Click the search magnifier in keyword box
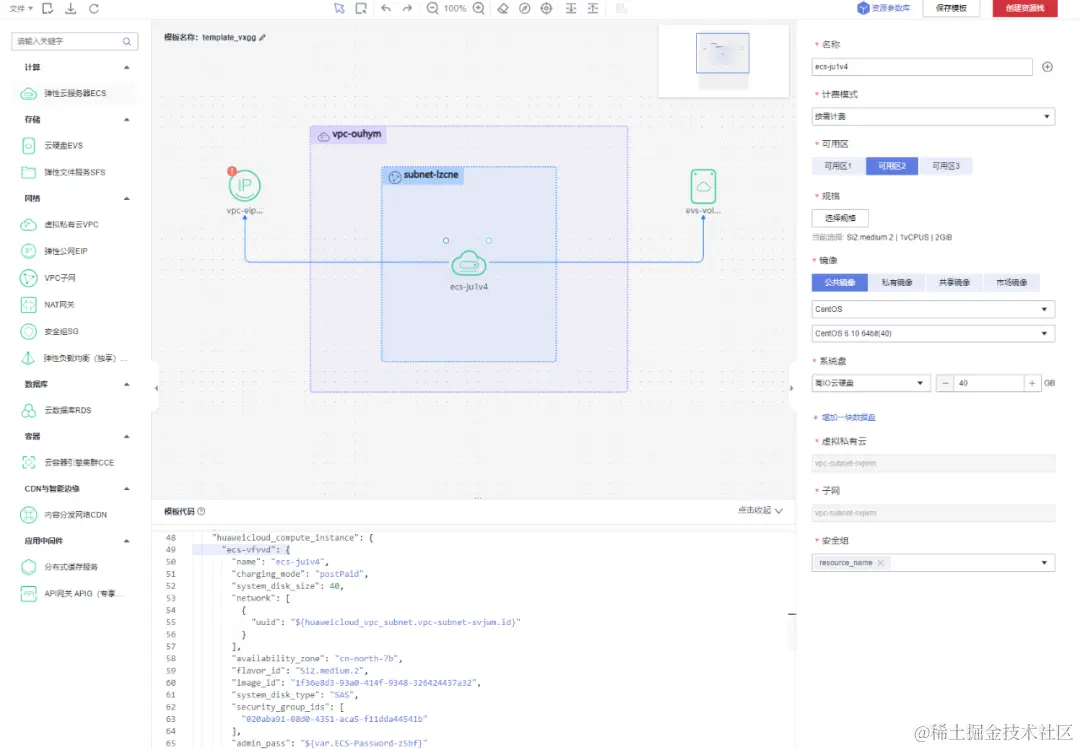 [x=127, y=41]
